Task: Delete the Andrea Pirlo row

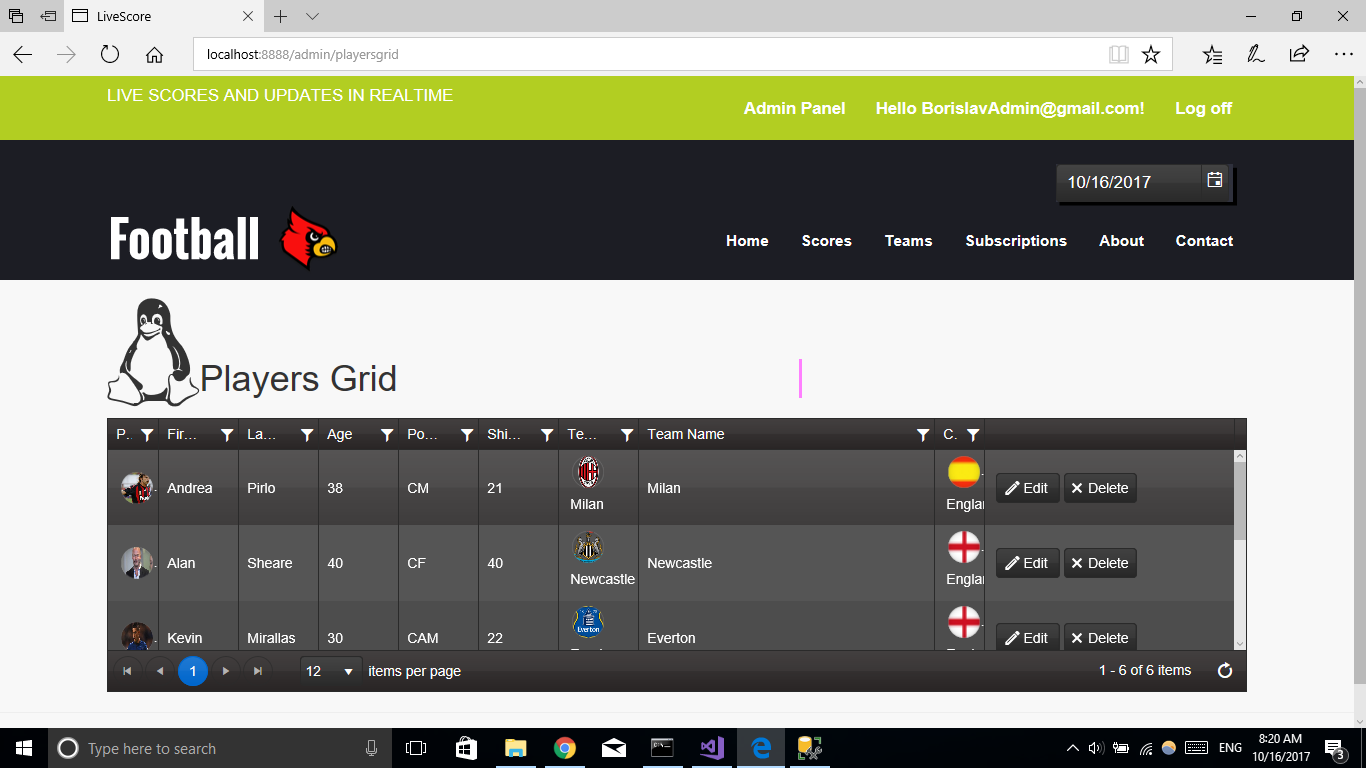Action: pyautogui.click(x=1100, y=488)
